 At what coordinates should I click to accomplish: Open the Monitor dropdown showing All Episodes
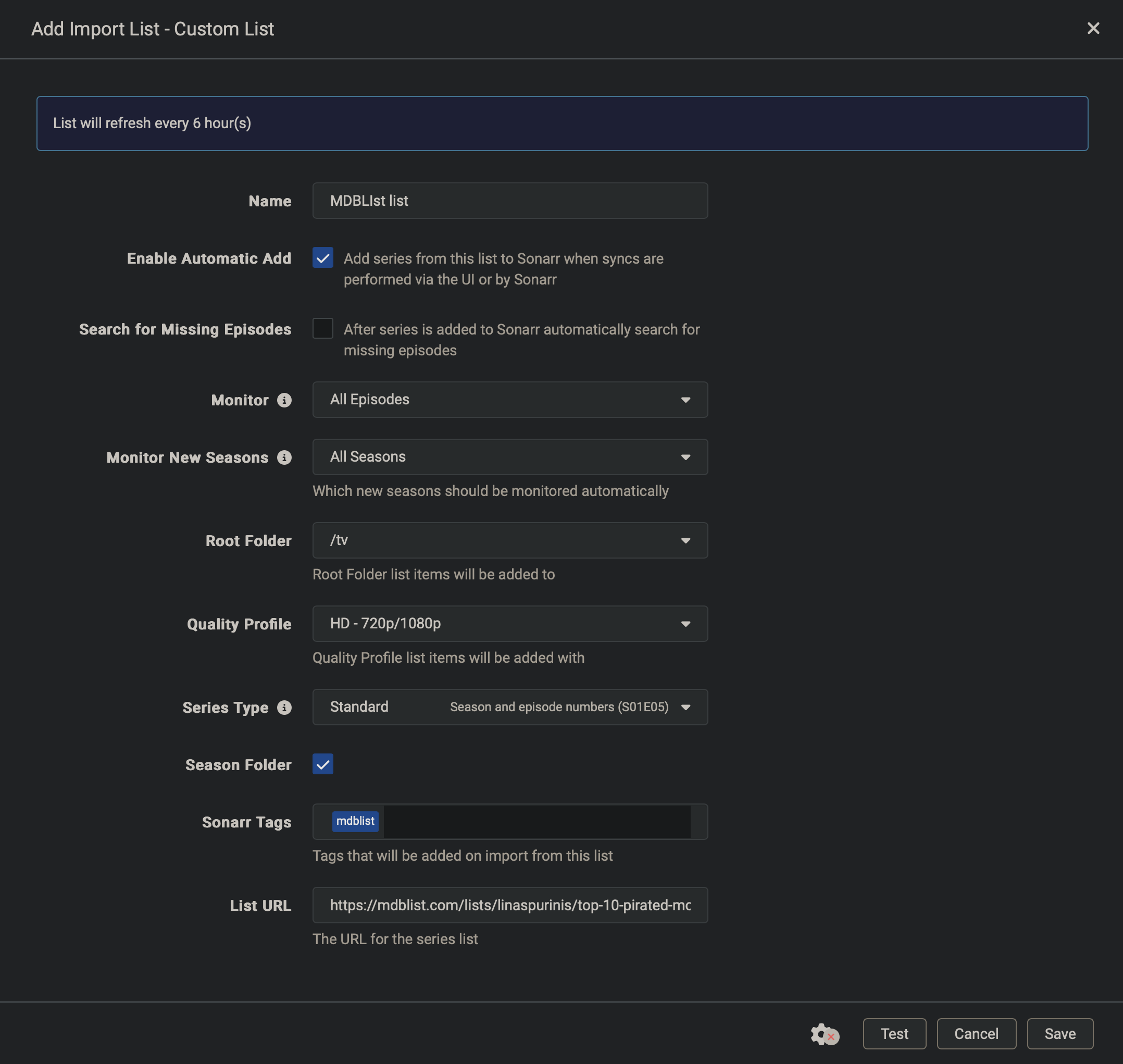(509, 400)
